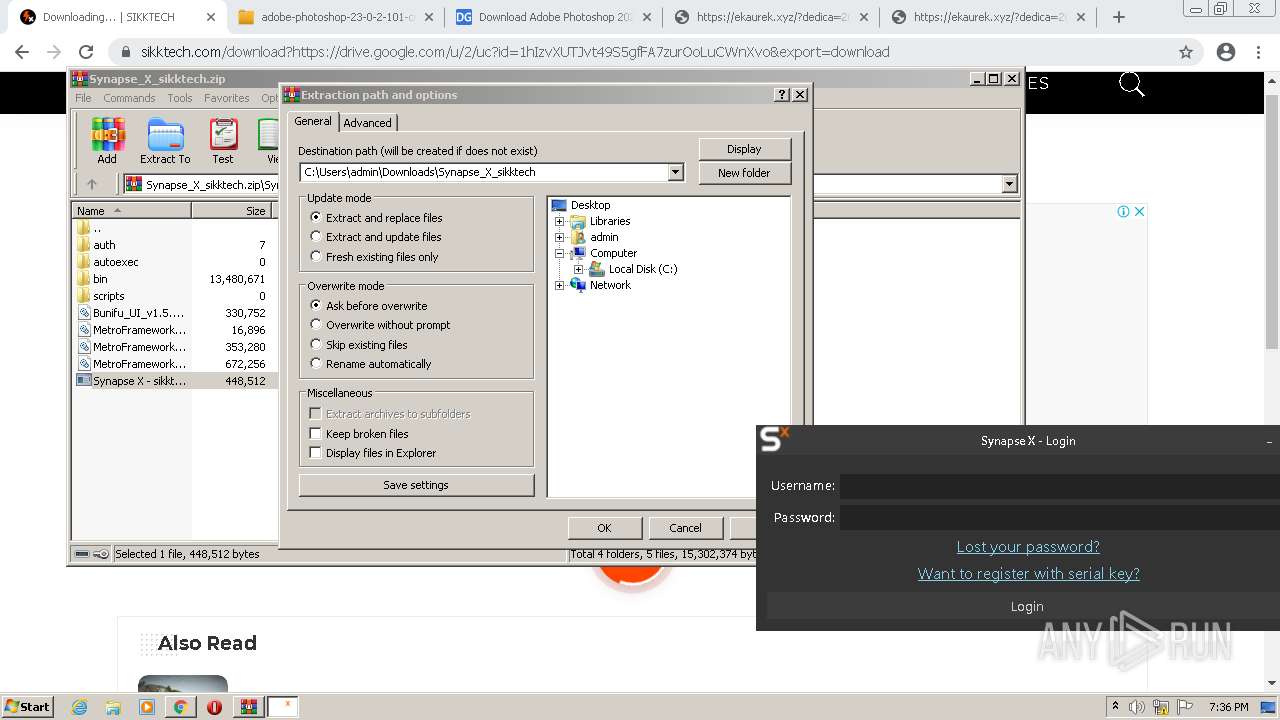Open the Chrome profile avatar menu

click(1226, 52)
